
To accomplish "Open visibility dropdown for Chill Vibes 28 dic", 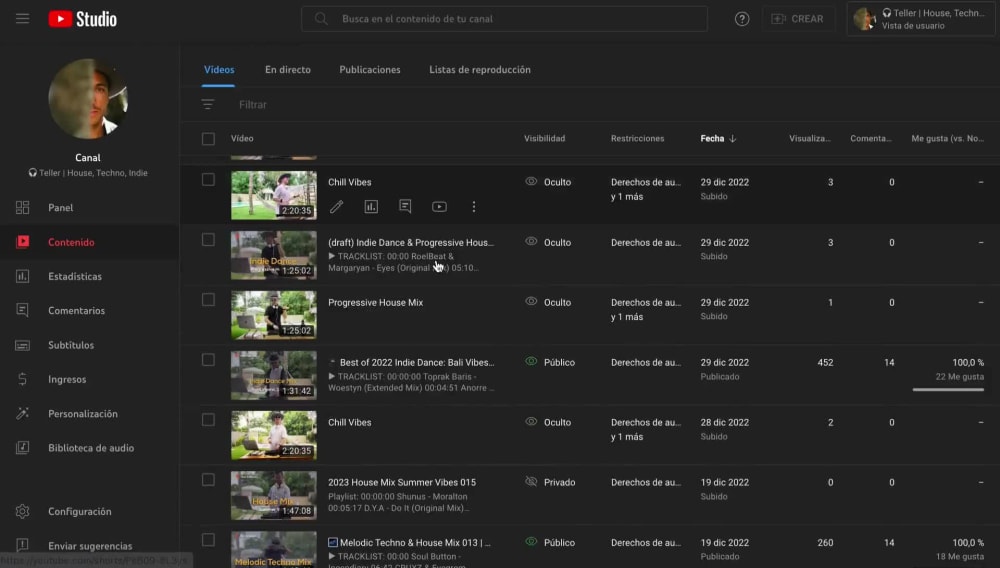I will [x=548, y=422].
